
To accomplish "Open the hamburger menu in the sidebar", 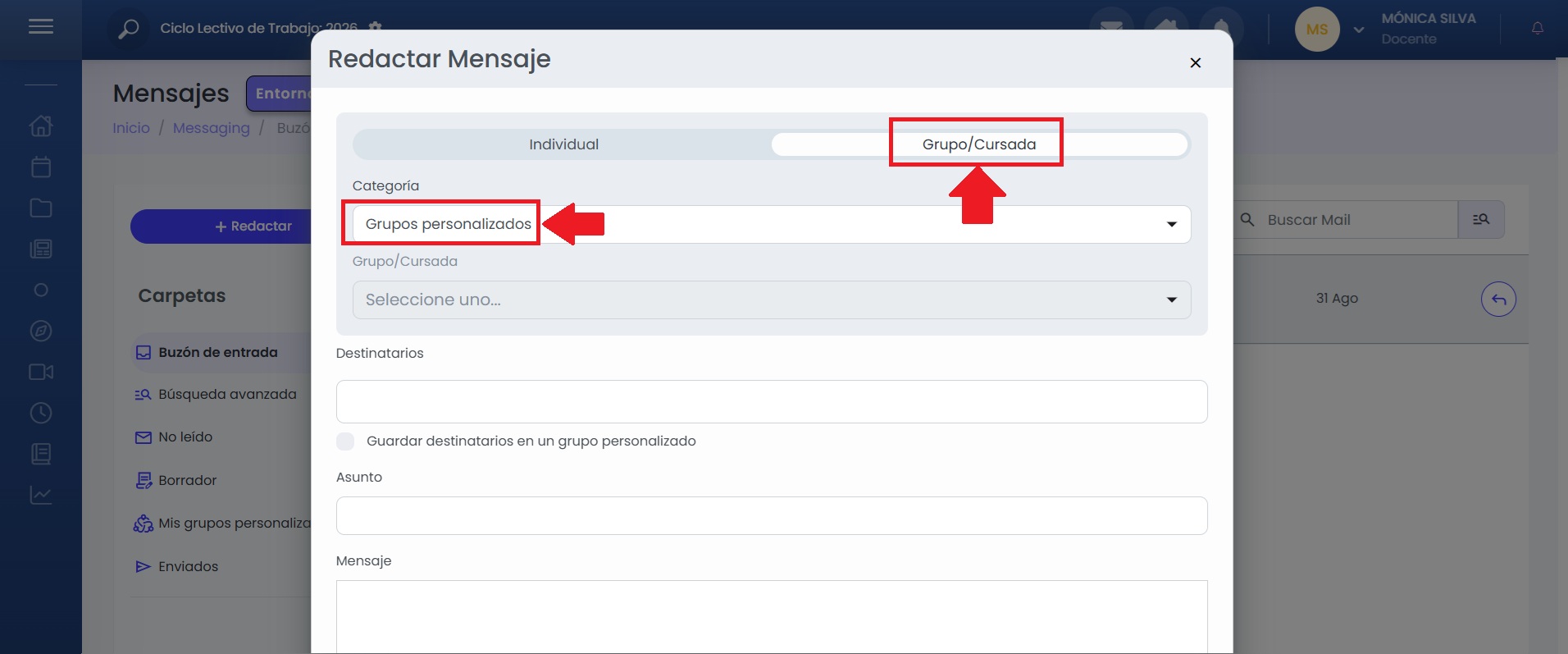I will (x=41, y=27).
